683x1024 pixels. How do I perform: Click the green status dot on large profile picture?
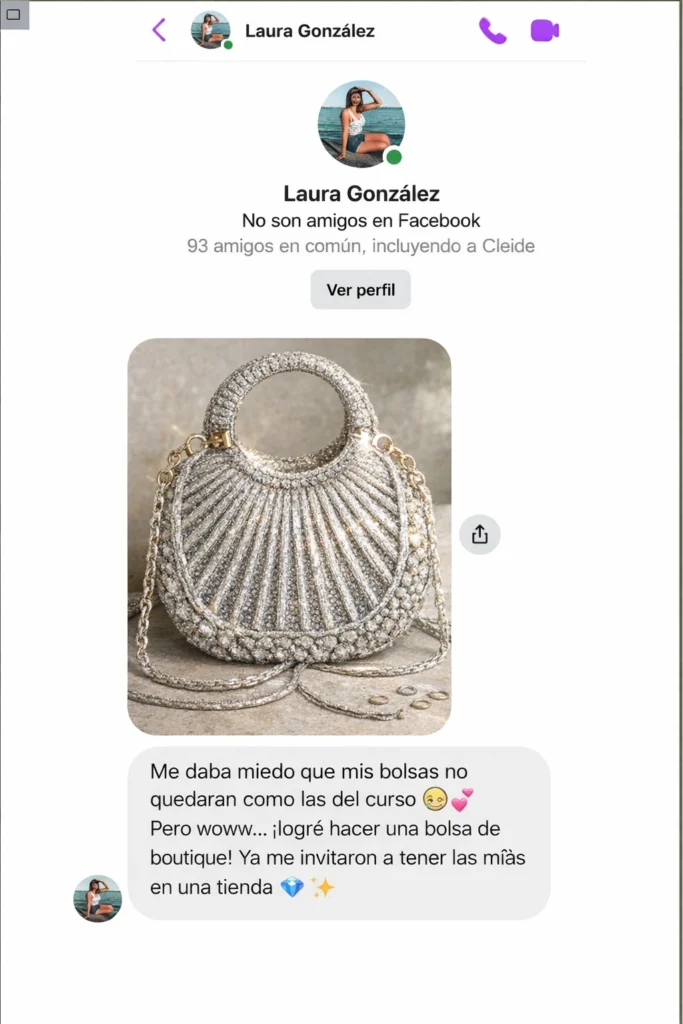pyautogui.click(x=394, y=157)
